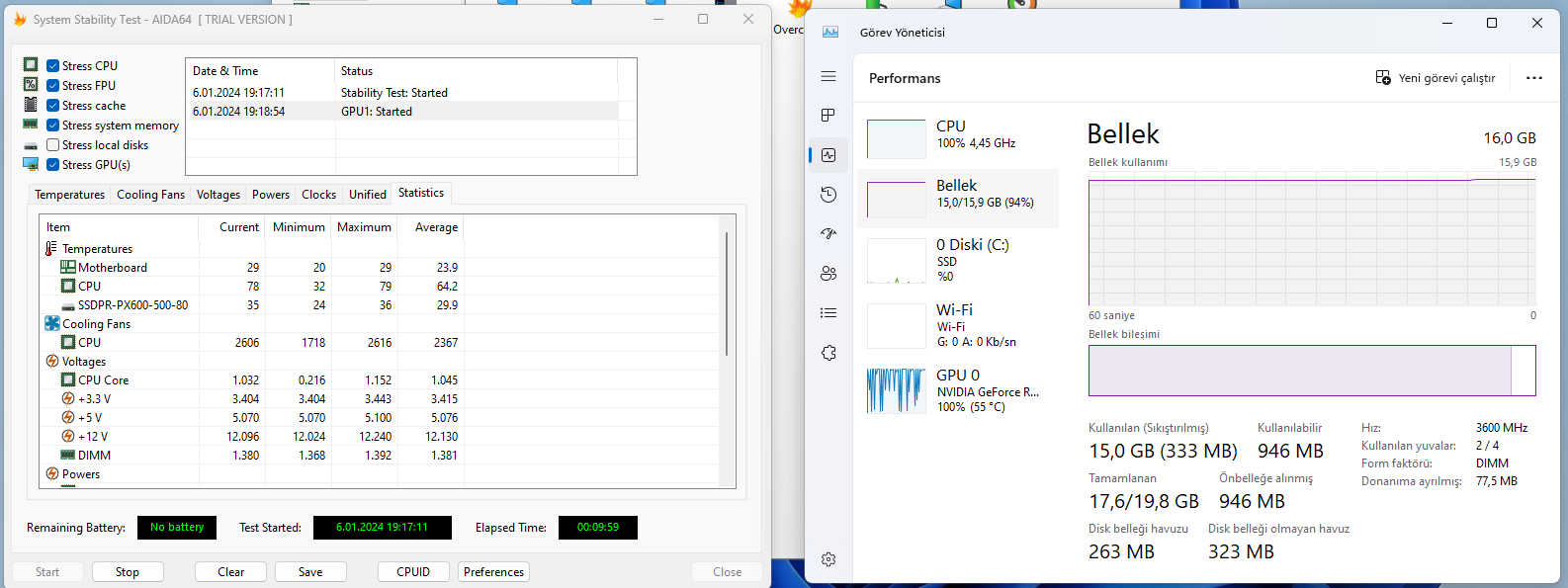Select the CPU Core voltage row
Viewport: 1568px width, 588px height.
(x=381, y=380)
